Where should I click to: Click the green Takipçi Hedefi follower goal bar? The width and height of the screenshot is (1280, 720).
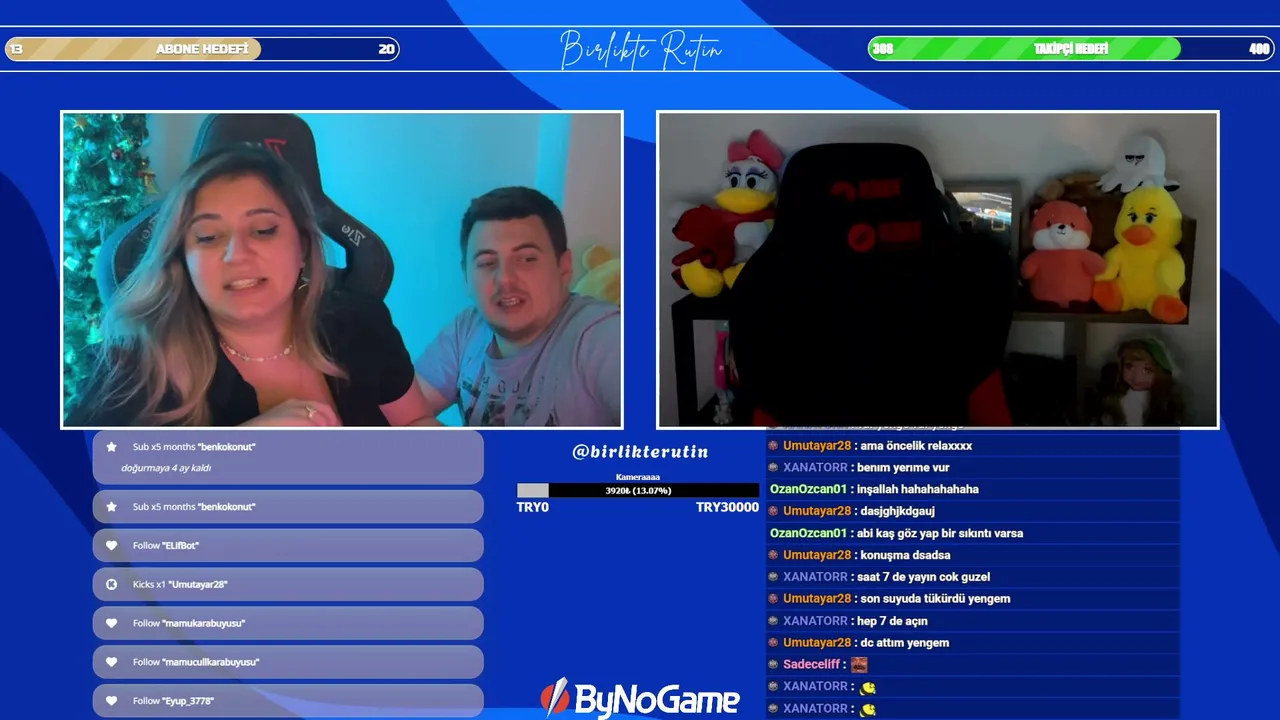(1071, 49)
